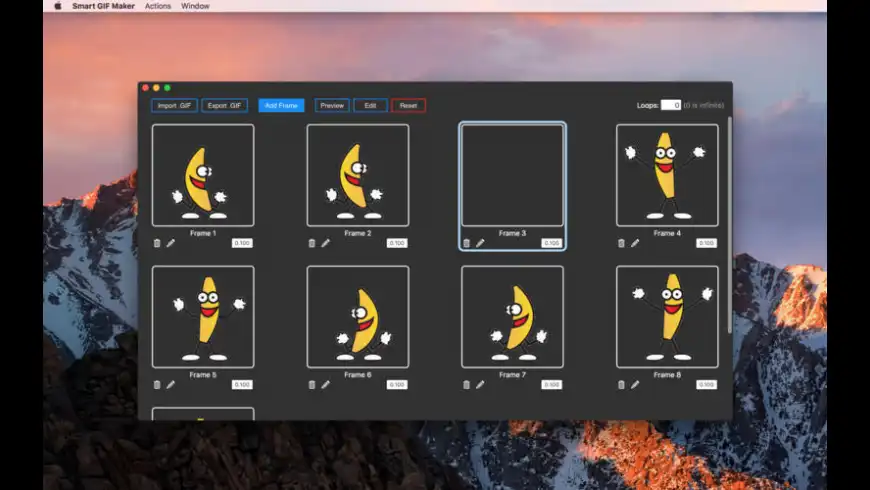Open the Window menu in menu bar
This screenshot has width=870, height=490.
point(195,6)
